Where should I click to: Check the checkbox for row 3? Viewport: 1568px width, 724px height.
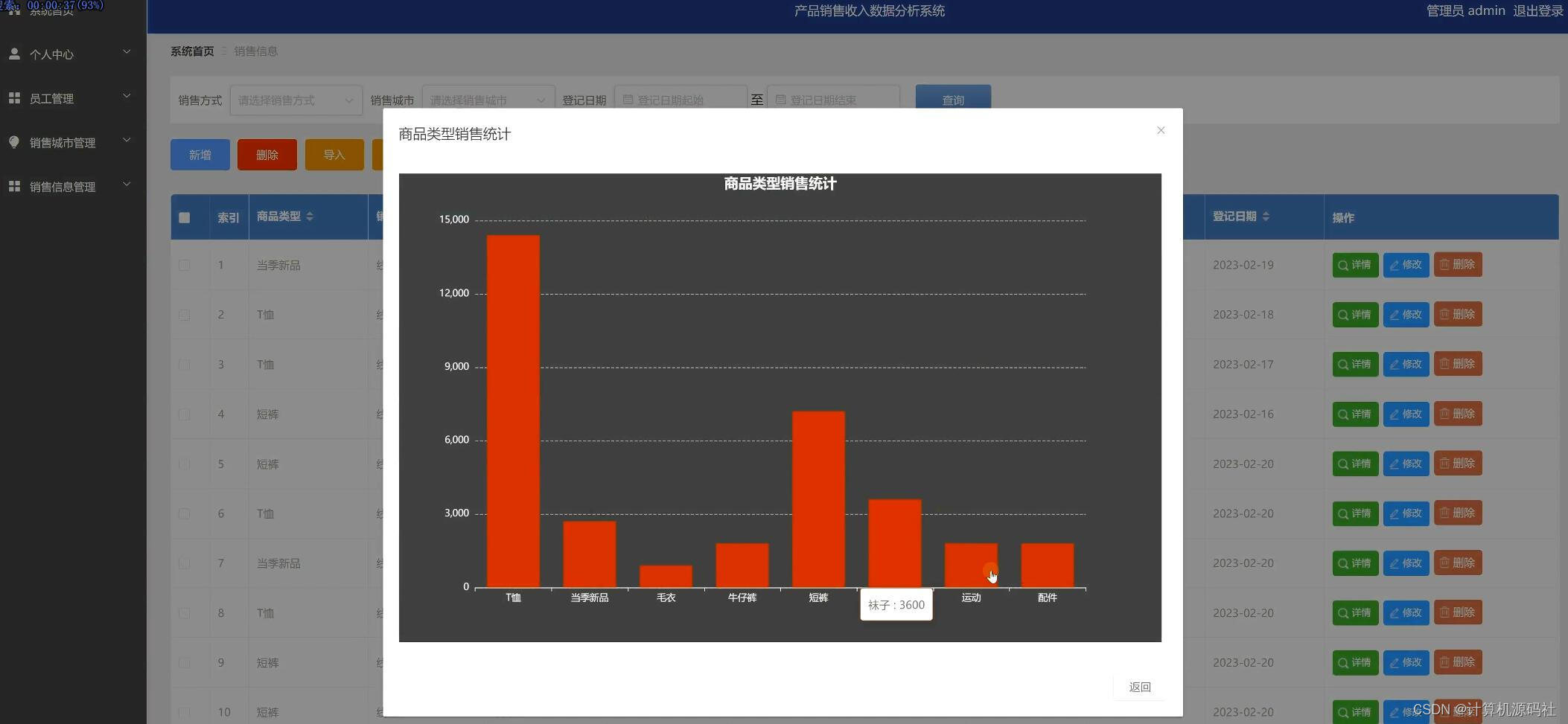pos(185,365)
